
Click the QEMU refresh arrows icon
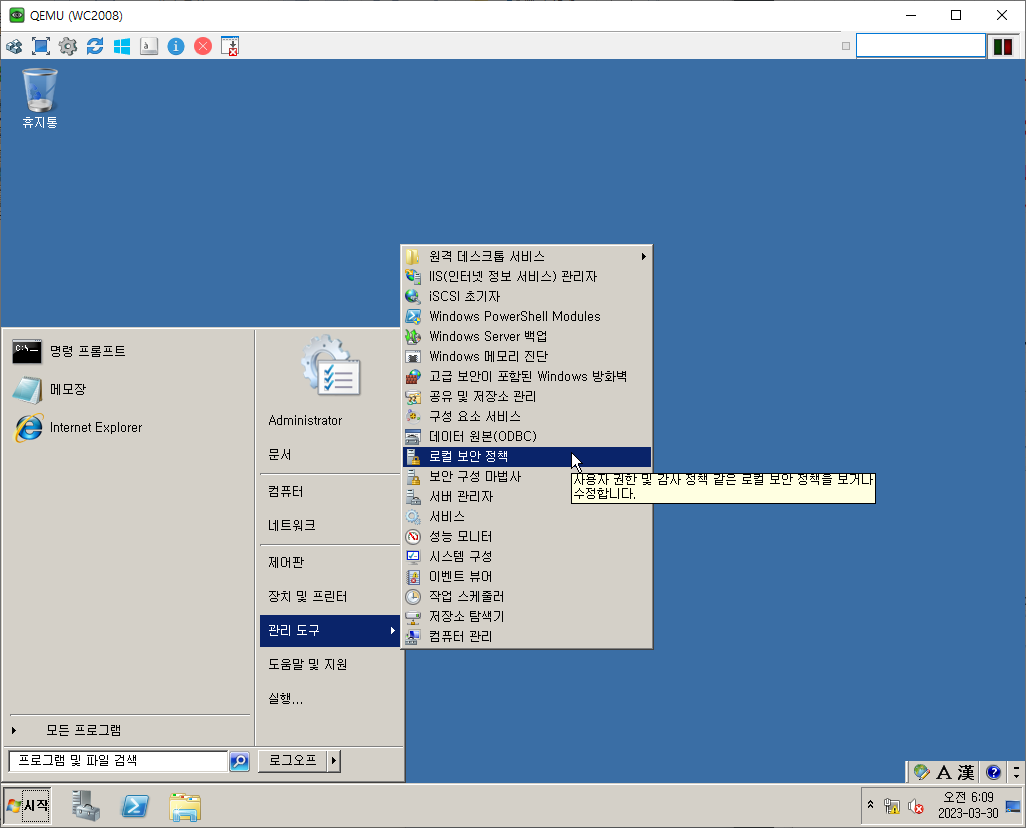point(95,46)
